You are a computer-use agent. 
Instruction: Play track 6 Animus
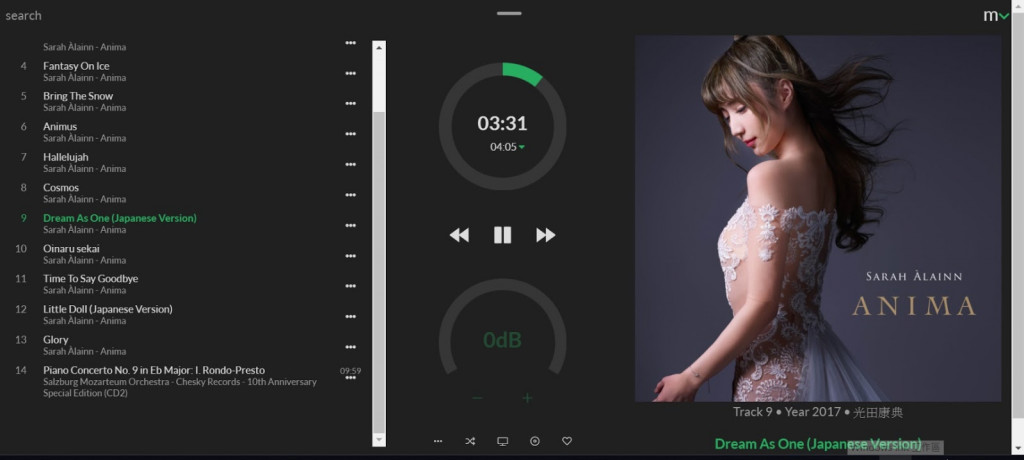(x=186, y=132)
